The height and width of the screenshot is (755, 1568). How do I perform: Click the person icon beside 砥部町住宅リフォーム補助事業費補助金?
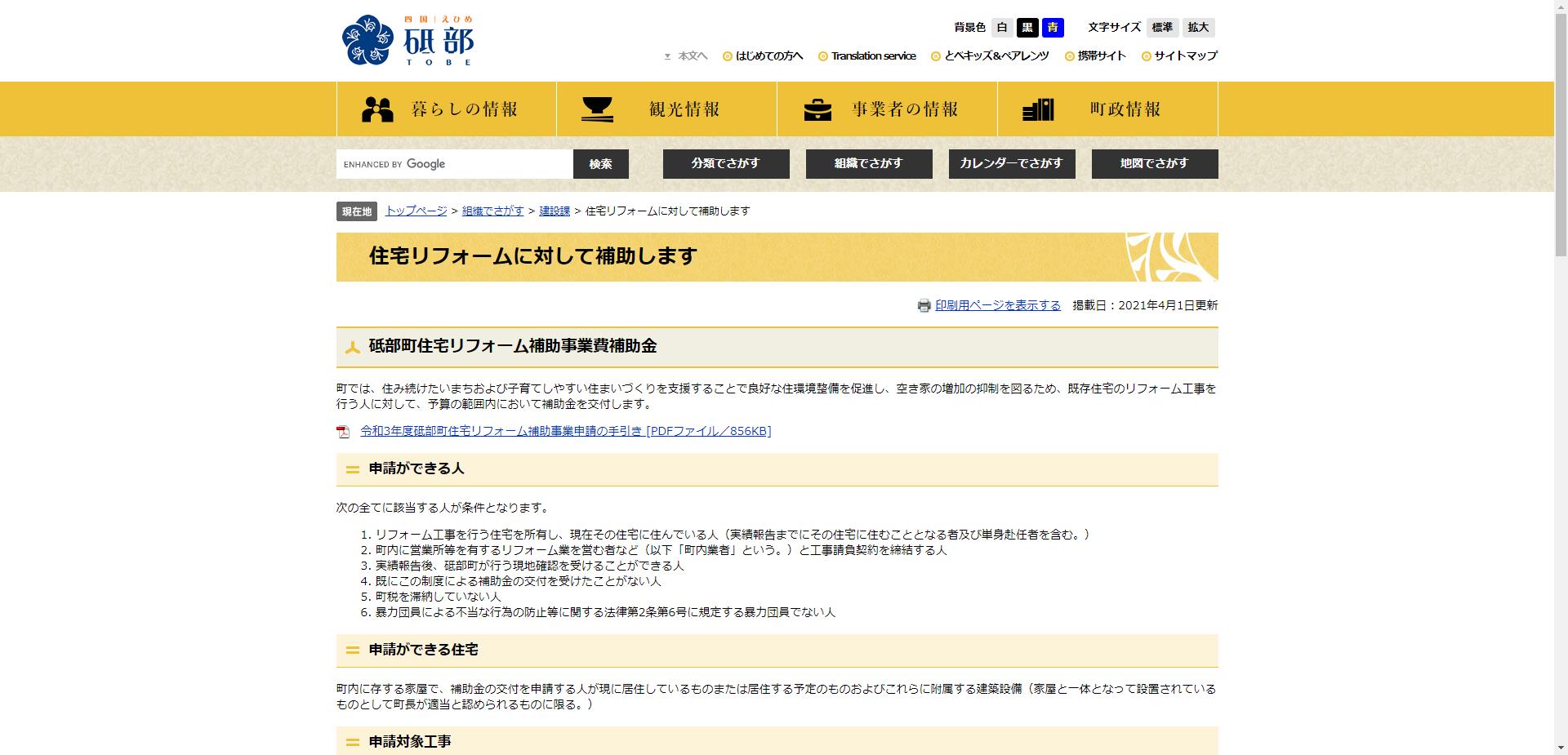point(352,346)
